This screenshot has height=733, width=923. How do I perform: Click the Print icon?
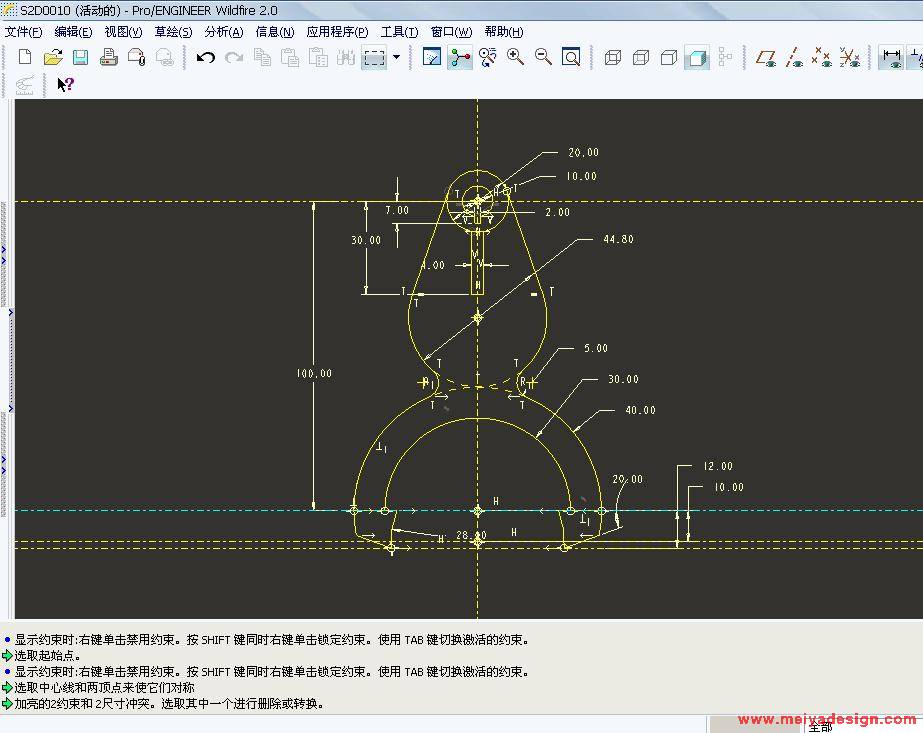click(109, 58)
